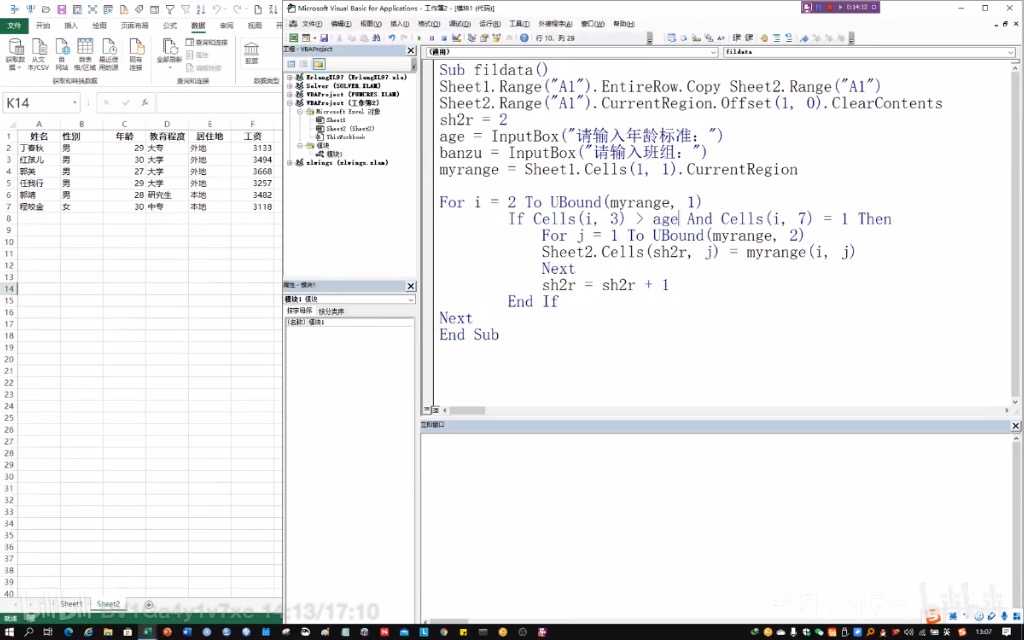Image resolution: width=1024 pixels, height=640 pixels.
Task: Switch to the Sheet2 worksheet tab
Action: (x=108, y=604)
